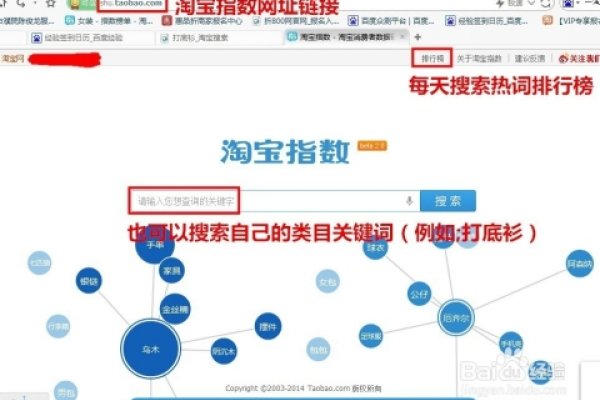The height and width of the screenshot is (400, 600).
Task: Open the 关于淘宝指数 link
Action: pyautogui.click(x=479, y=59)
